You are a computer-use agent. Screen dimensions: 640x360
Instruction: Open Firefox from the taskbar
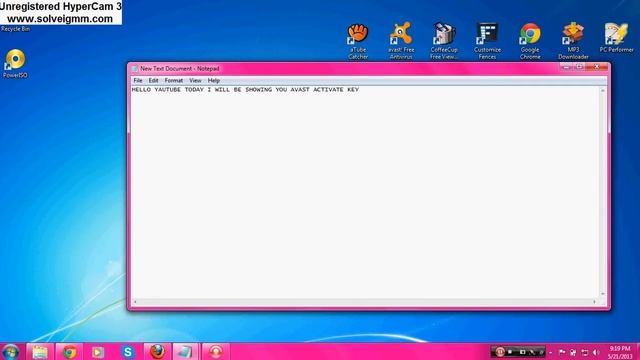(157, 352)
